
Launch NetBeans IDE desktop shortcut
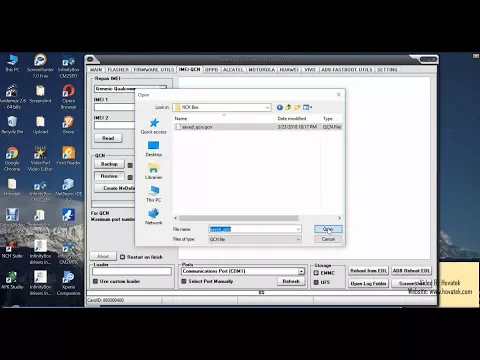[x=68, y=190]
